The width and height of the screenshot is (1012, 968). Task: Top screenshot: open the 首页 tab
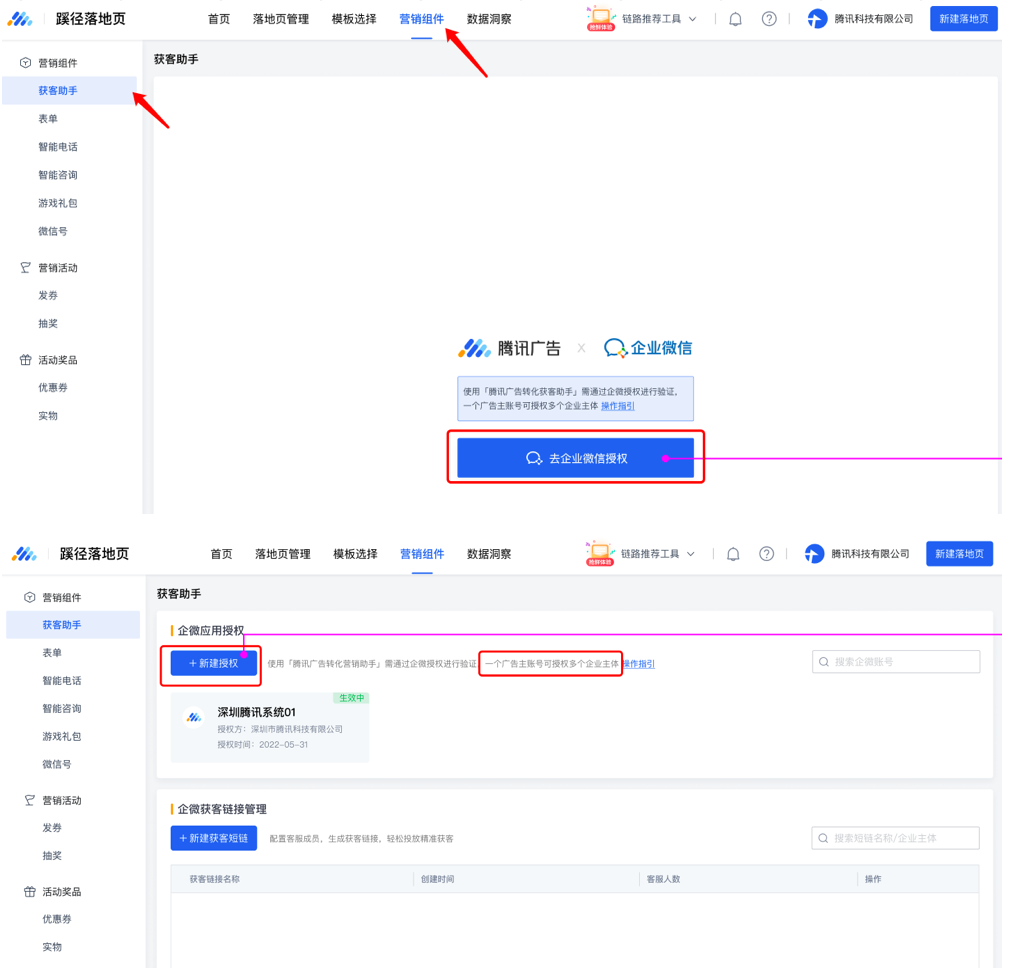point(219,19)
